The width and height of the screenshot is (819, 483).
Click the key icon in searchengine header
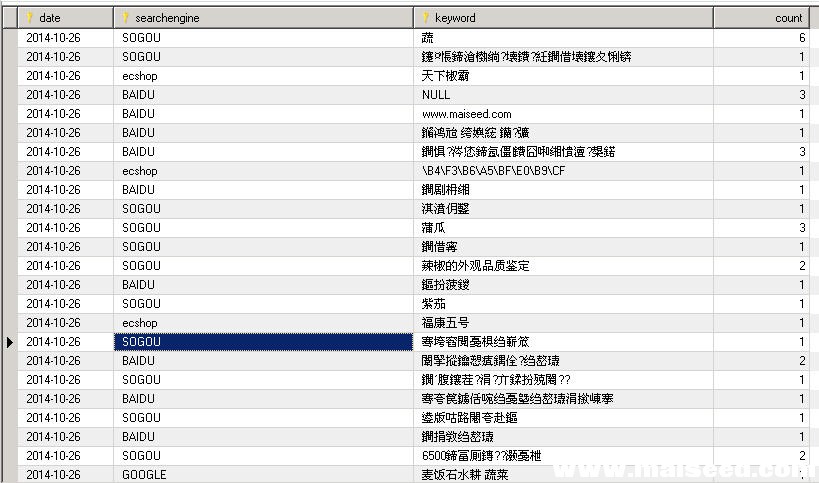click(126, 18)
